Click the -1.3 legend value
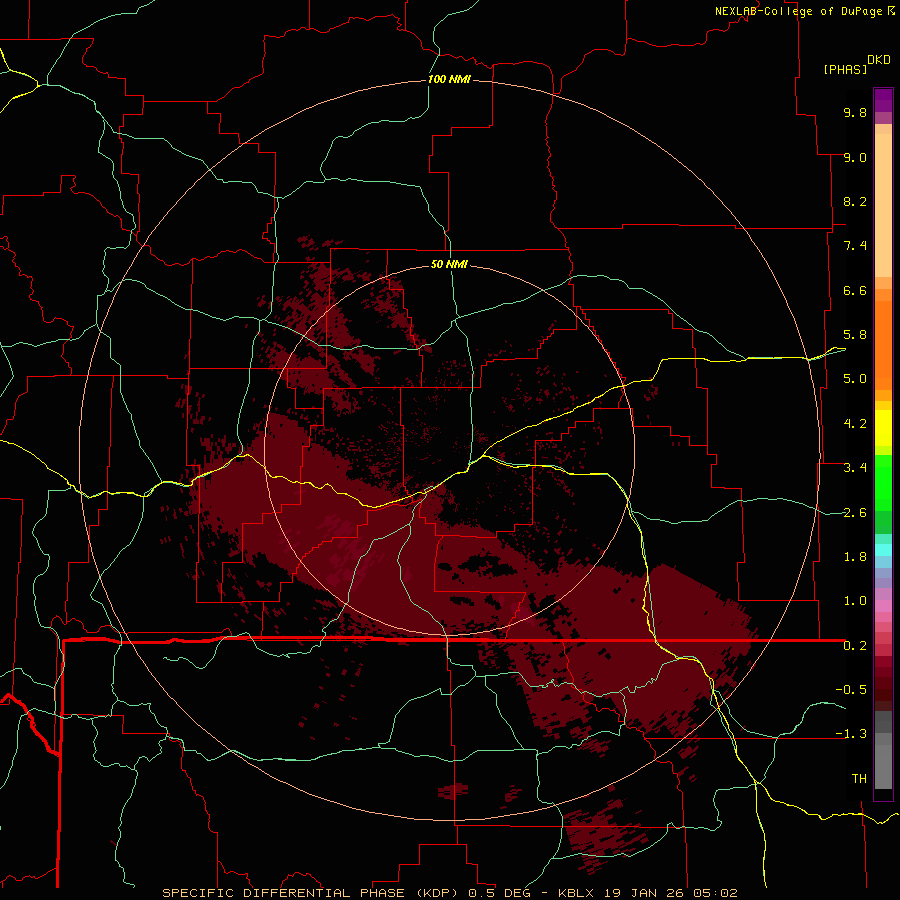 pyautogui.click(x=851, y=734)
